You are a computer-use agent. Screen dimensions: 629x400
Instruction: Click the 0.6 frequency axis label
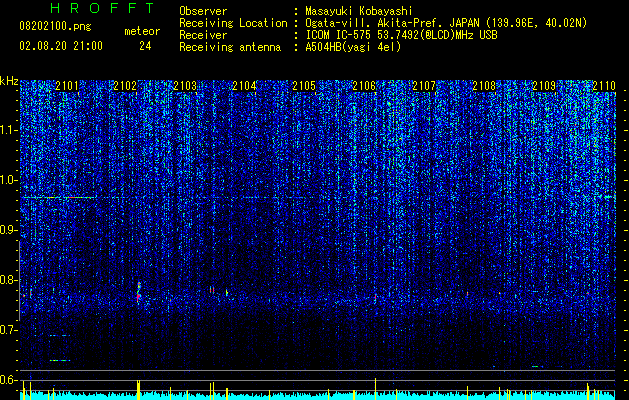point(8,380)
